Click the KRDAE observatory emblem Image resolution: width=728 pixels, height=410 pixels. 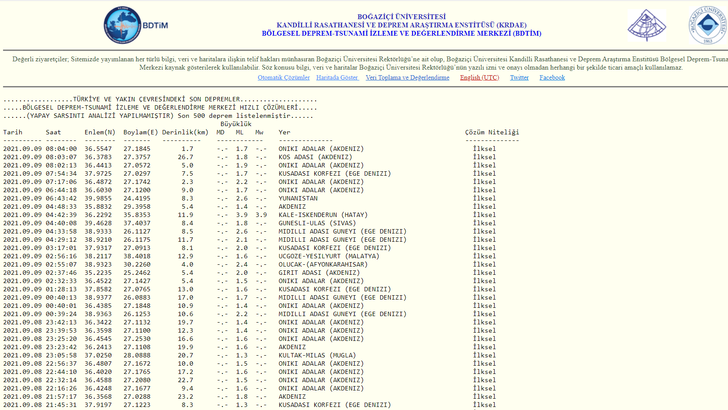[x=647, y=25]
